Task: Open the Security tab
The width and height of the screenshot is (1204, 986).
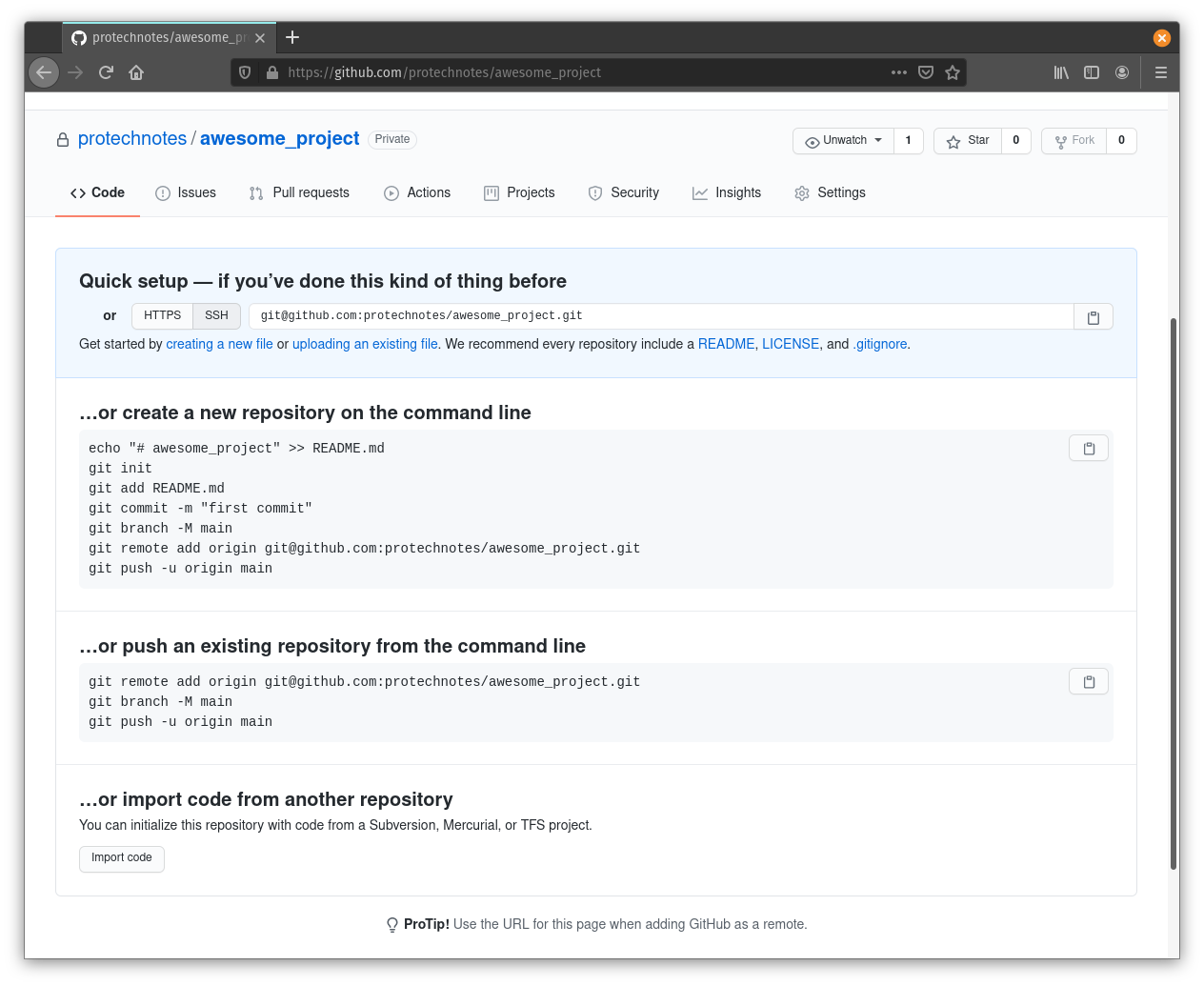Action: [624, 193]
